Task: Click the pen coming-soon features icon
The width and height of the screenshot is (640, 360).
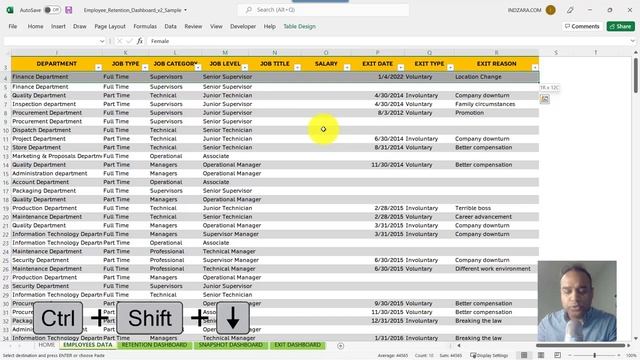Action: tap(570, 10)
